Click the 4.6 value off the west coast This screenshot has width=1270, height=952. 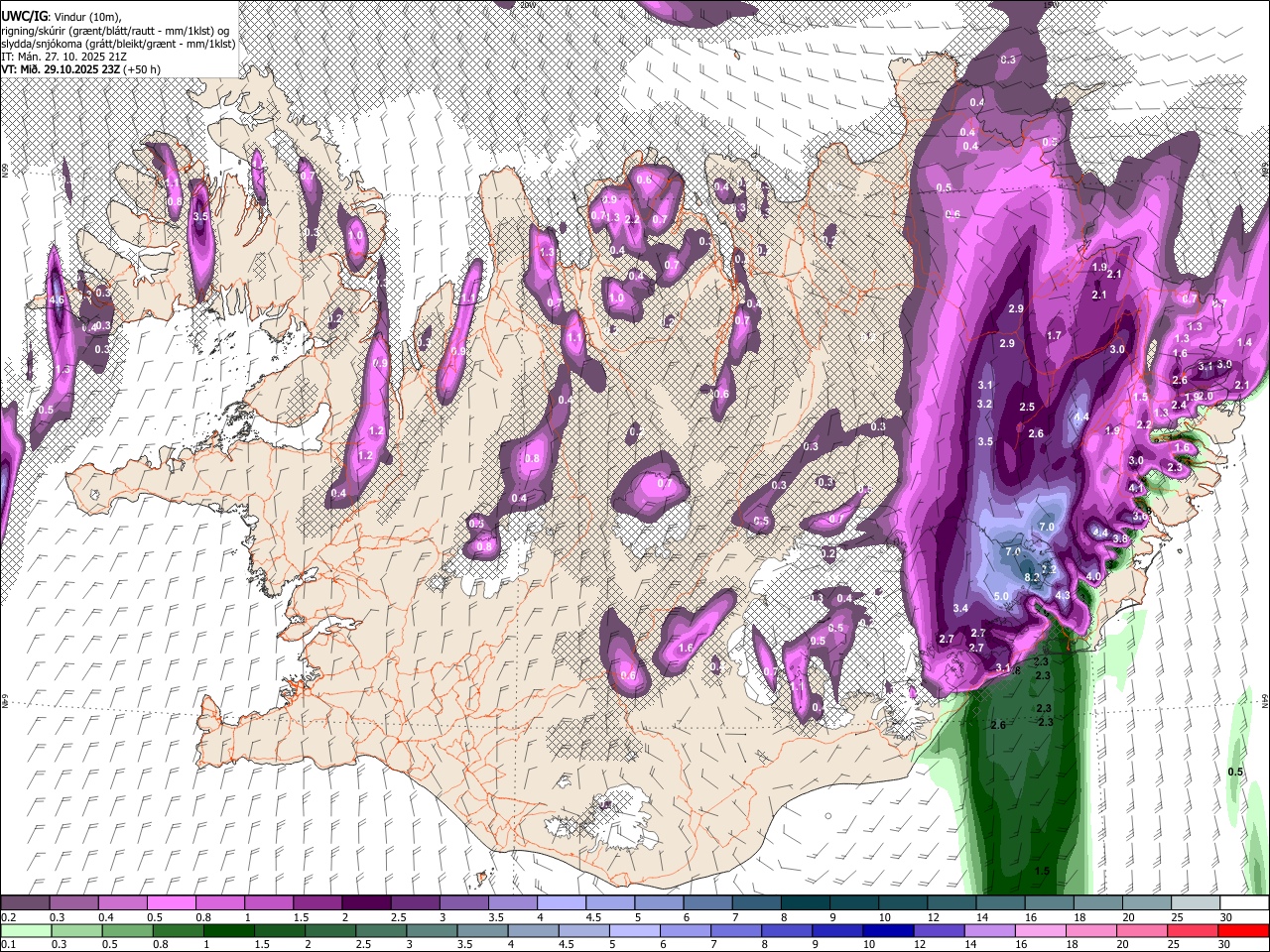[x=56, y=299]
